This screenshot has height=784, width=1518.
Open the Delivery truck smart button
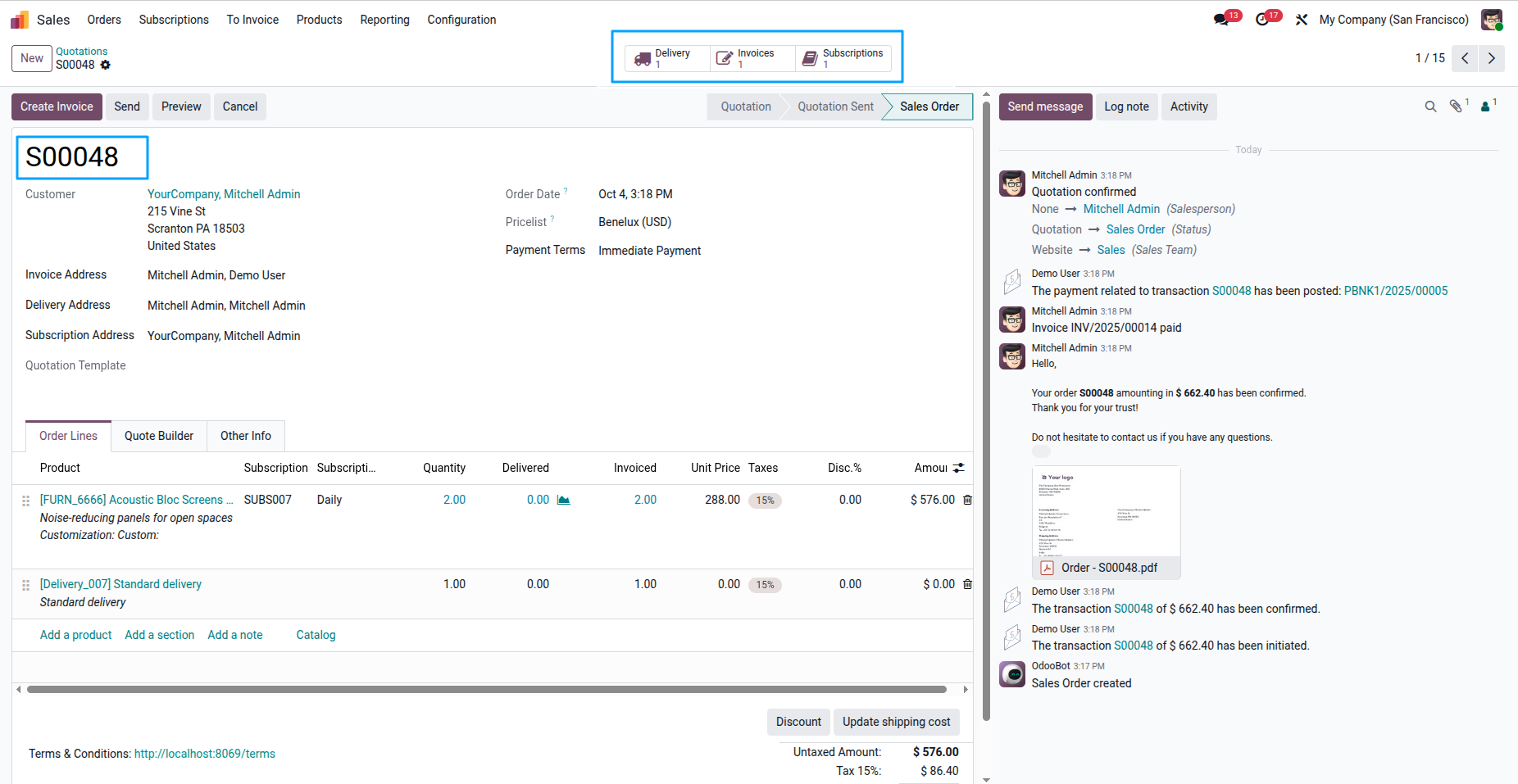667,58
